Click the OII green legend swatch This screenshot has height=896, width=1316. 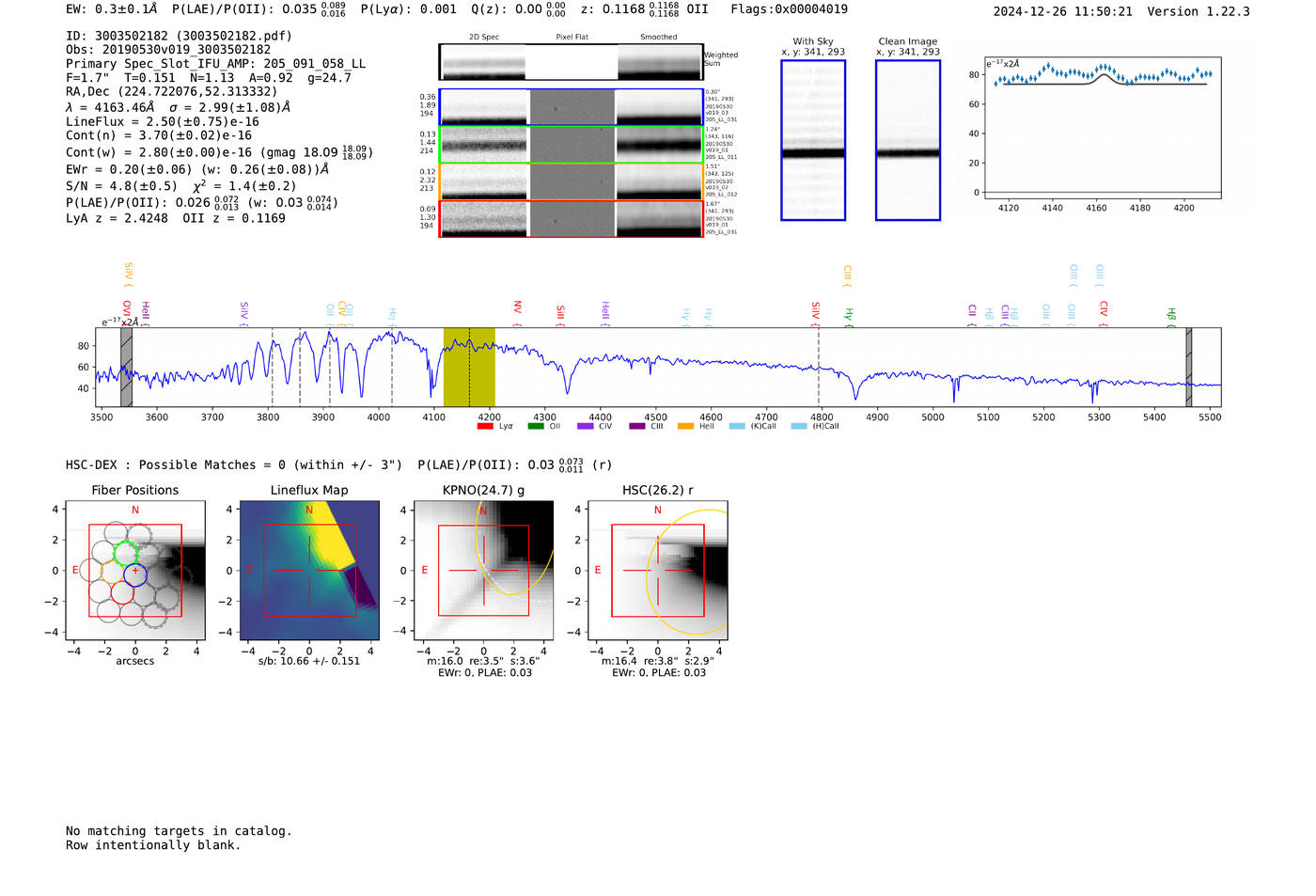[x=536, y=426]
